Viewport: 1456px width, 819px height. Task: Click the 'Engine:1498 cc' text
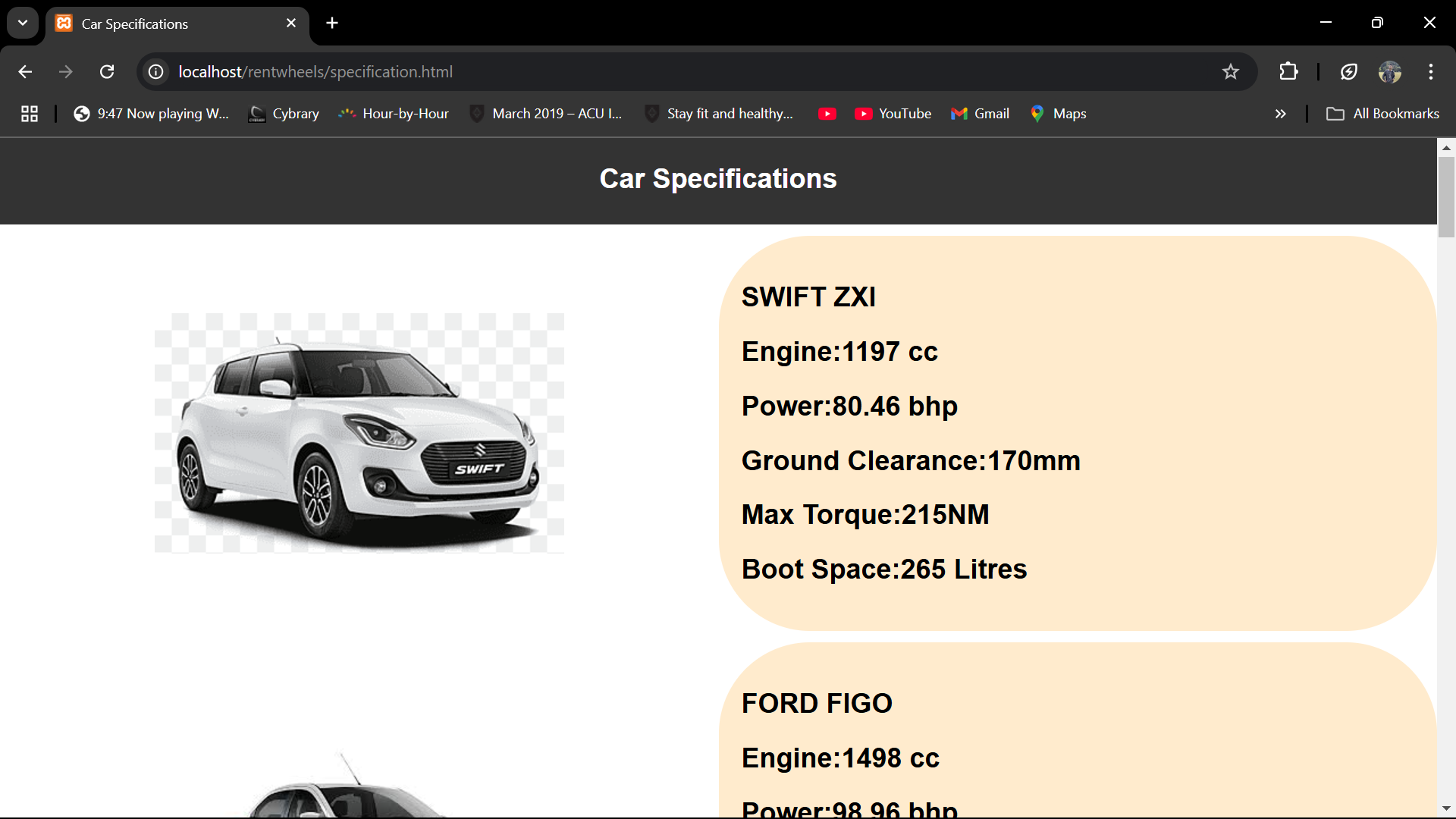click(x=840, y=758)
